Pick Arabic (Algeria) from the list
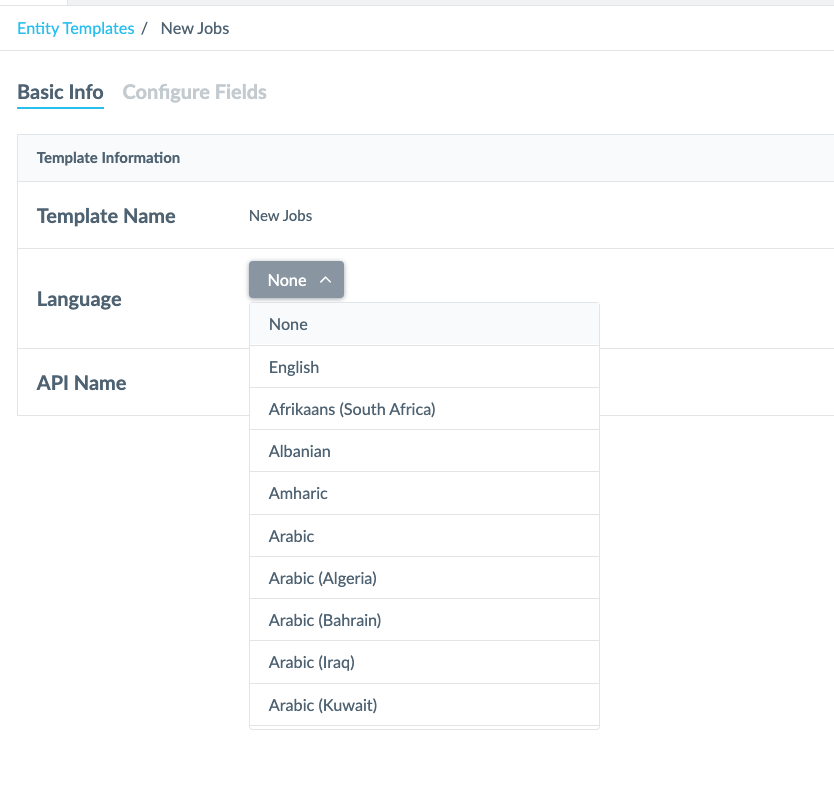 (x=424, y=578)
